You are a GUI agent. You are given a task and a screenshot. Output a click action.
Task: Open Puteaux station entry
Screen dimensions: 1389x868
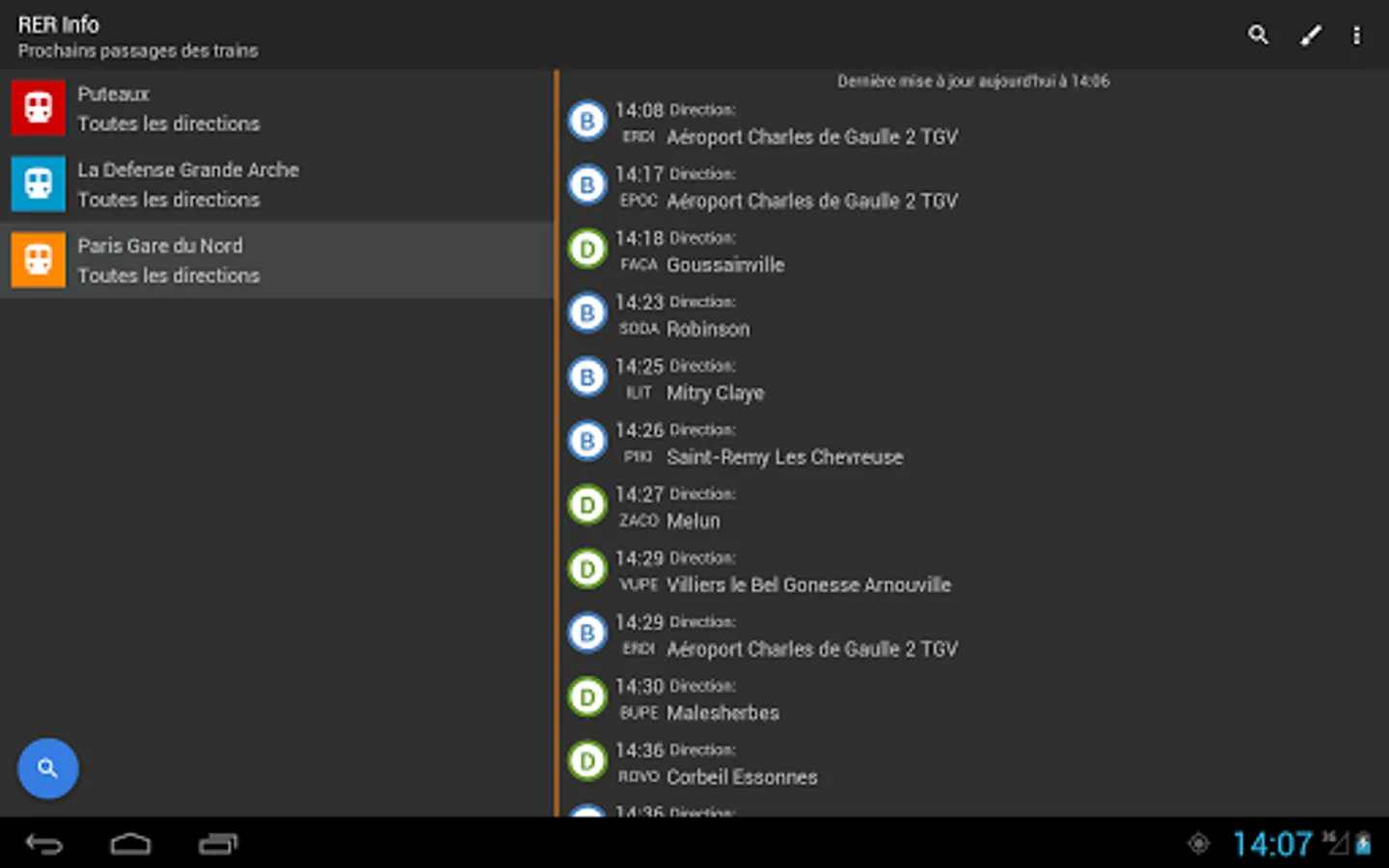278,108
